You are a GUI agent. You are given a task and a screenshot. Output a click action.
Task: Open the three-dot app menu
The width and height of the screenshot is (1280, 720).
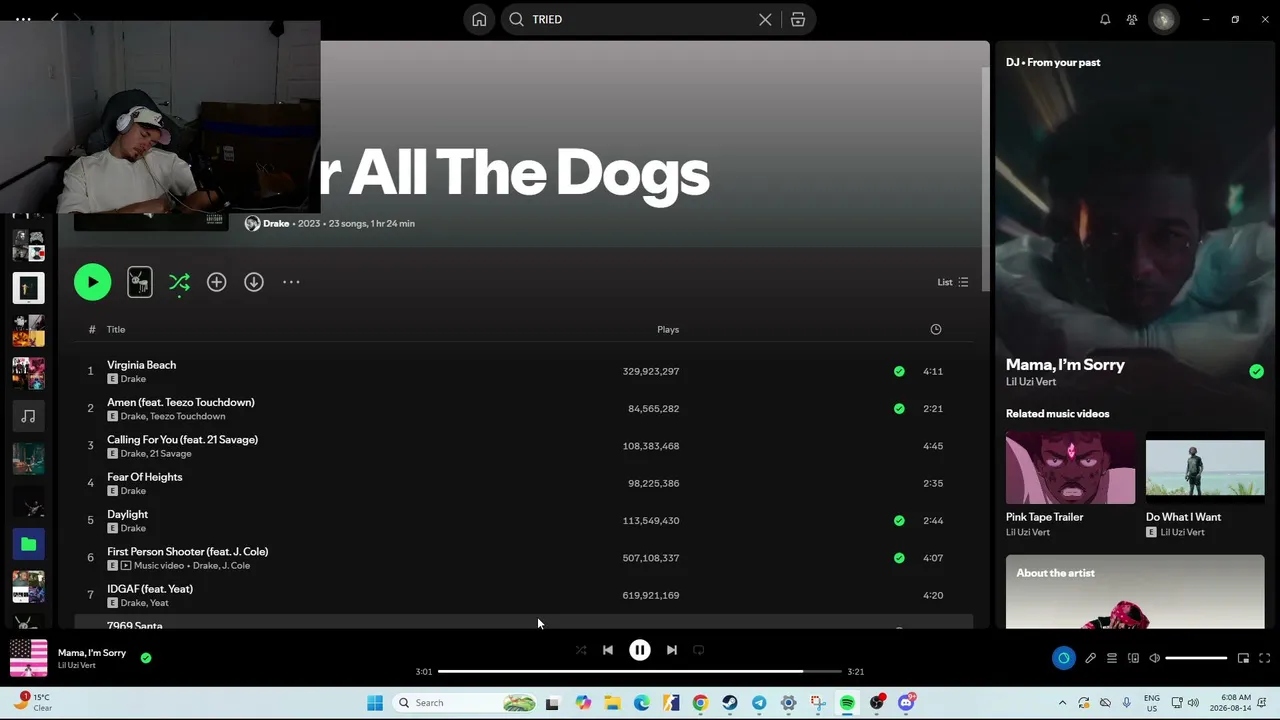pos(23,19)
